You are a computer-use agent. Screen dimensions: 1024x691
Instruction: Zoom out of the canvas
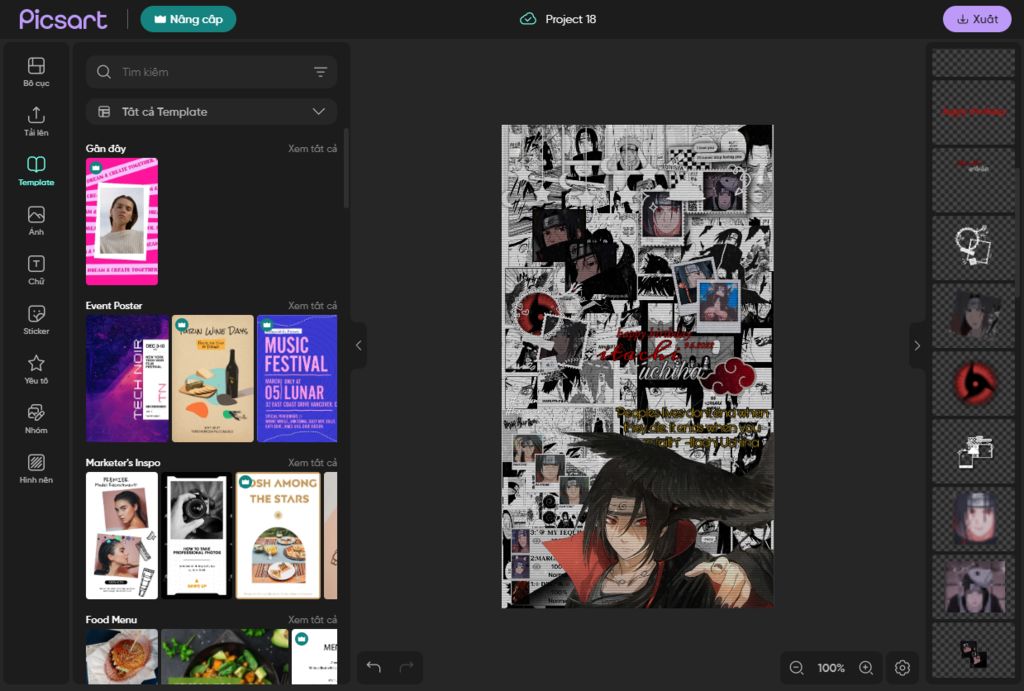tap(796, 667)
